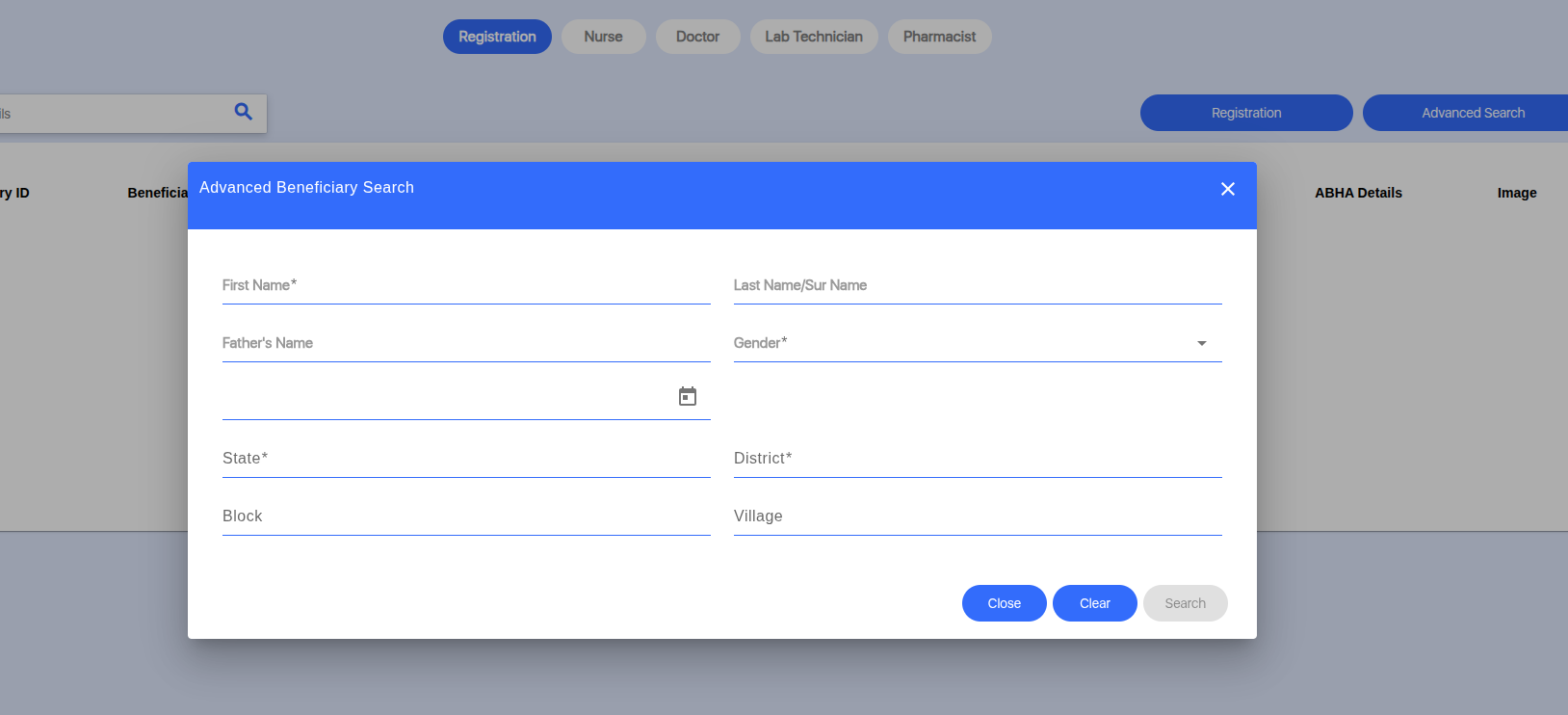This screenshot has width=1568, height=715.
Task: Click the First Name input field
Action: tap(466, 286)
